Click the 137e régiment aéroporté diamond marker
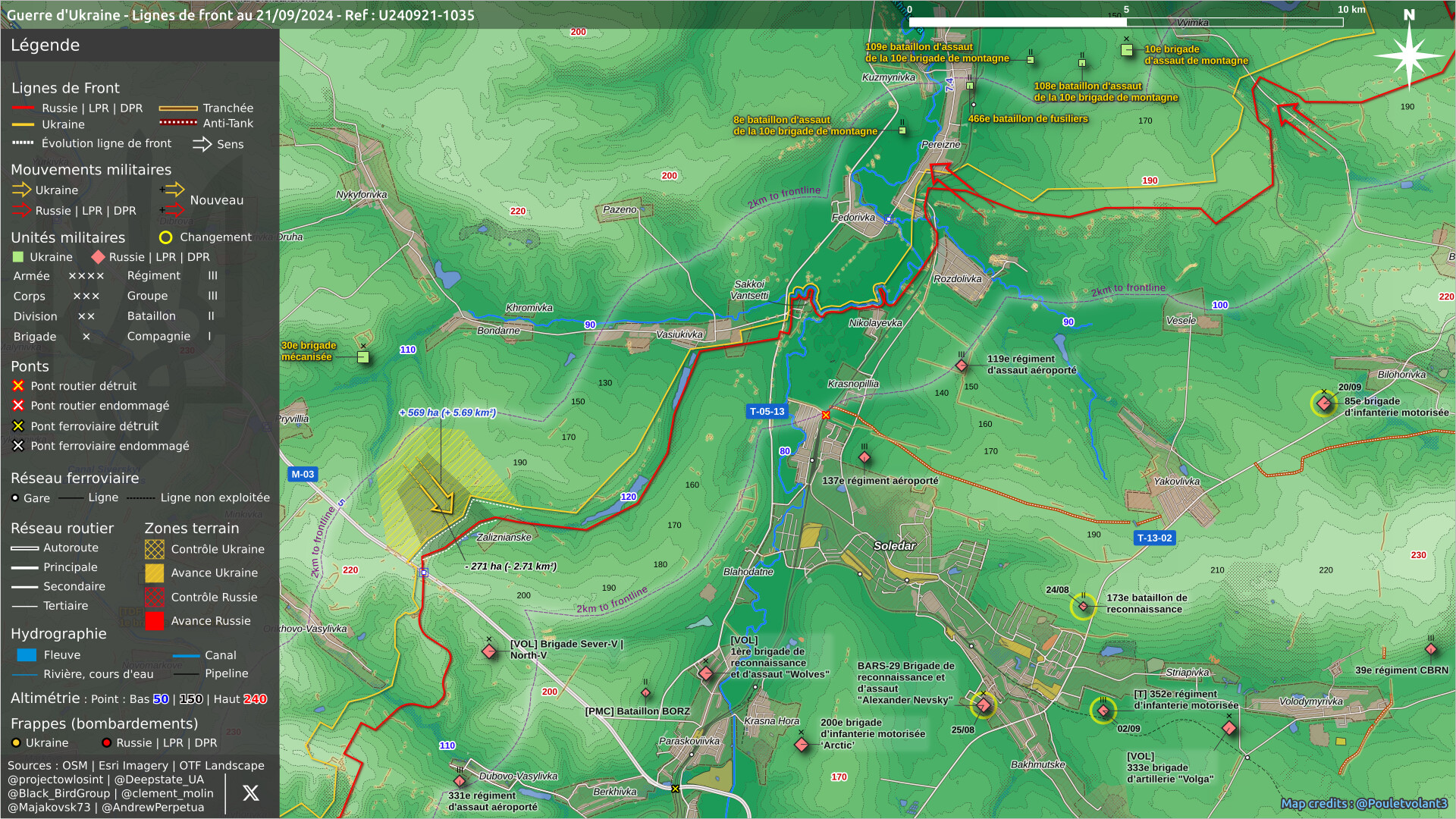Viewport: 1456px width, 819px height. 864,457
